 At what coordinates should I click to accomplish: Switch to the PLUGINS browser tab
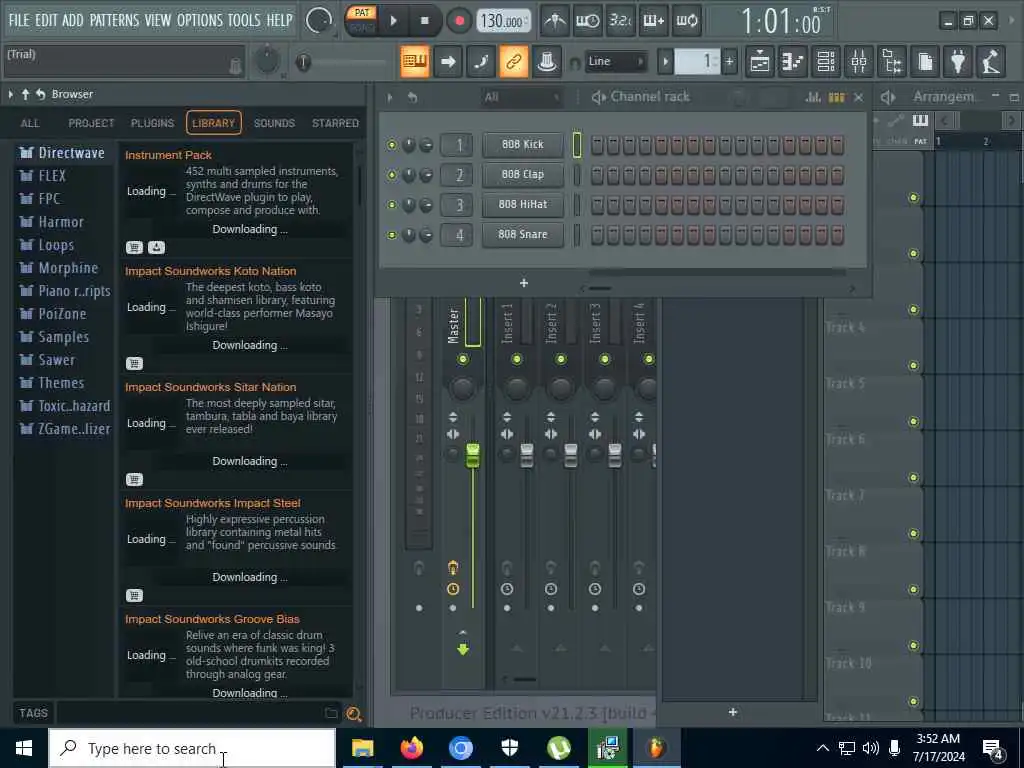[152, 123]
